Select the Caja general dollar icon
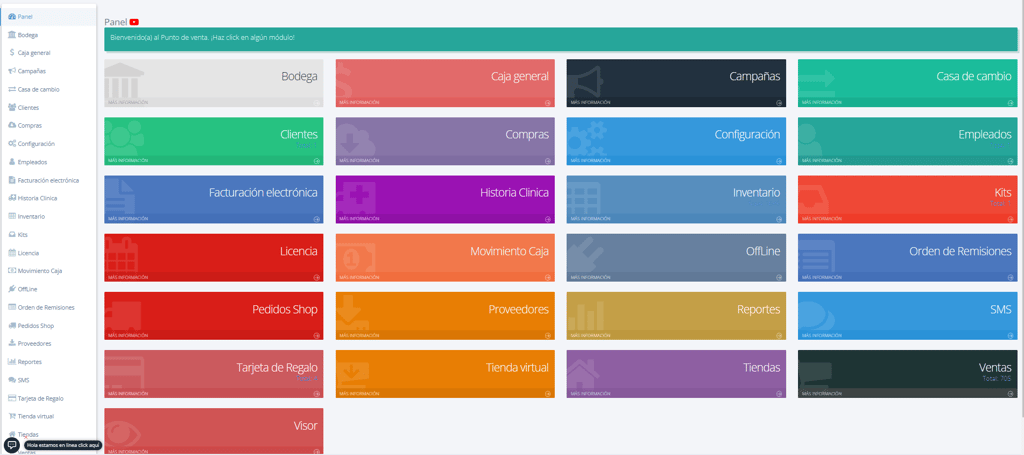 point(12,53)
